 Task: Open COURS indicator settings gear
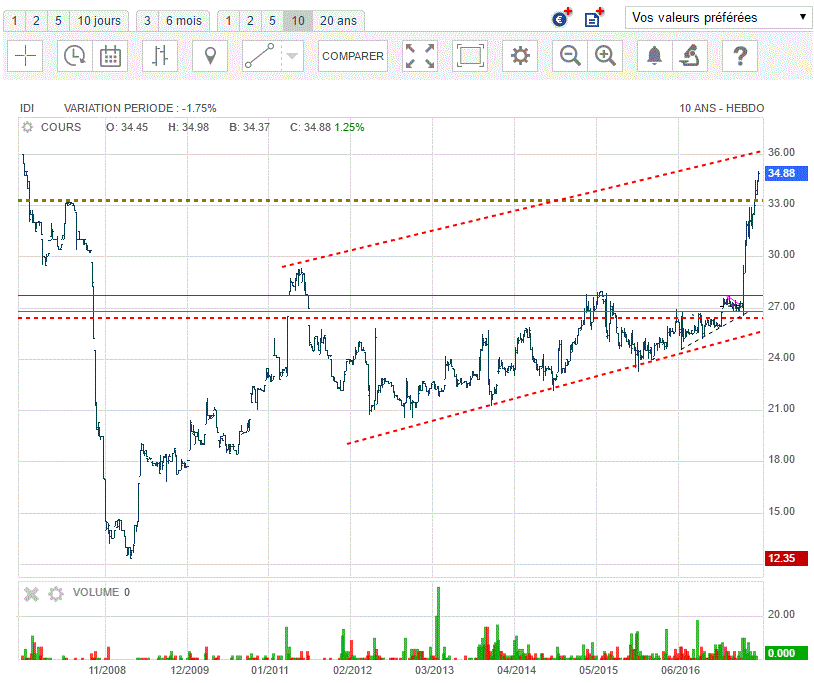pyautogui.click(x=28, y=127)
